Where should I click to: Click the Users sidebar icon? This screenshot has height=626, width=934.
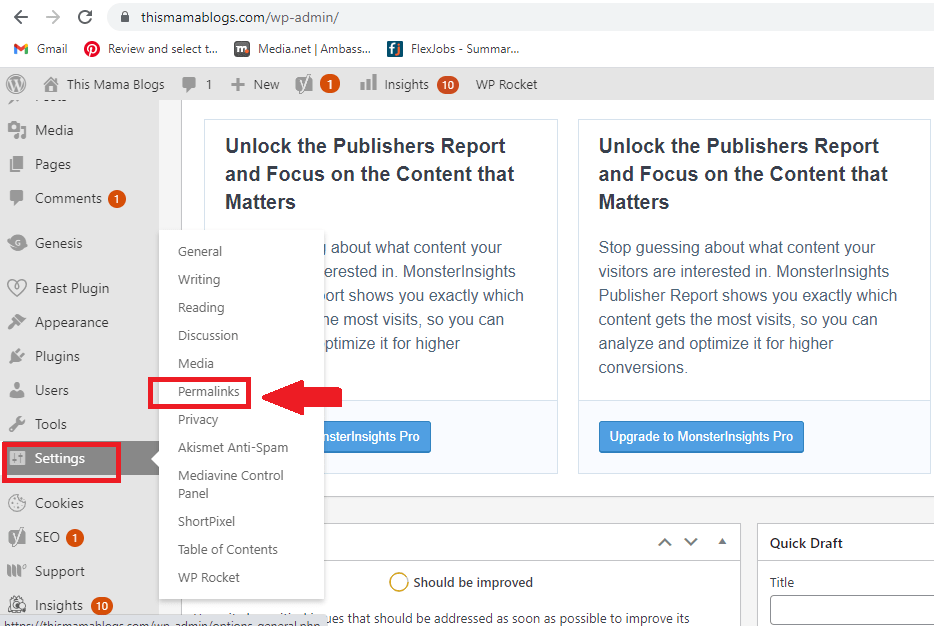17,390
